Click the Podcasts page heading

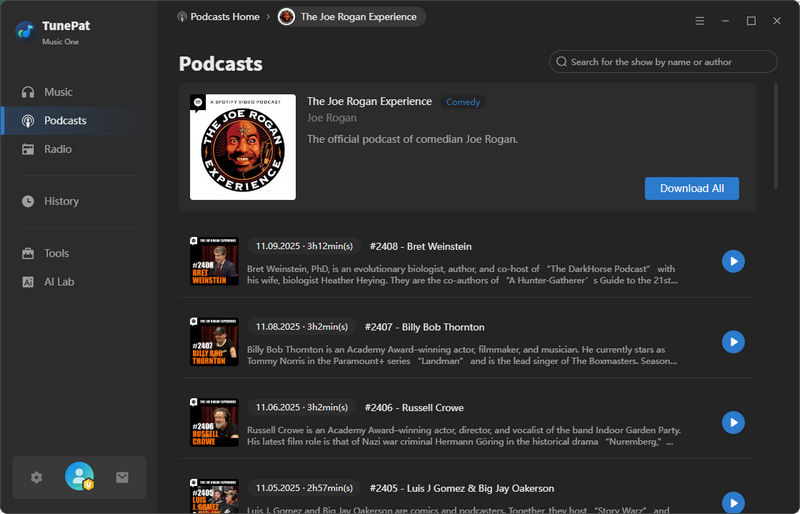point(220,64)
